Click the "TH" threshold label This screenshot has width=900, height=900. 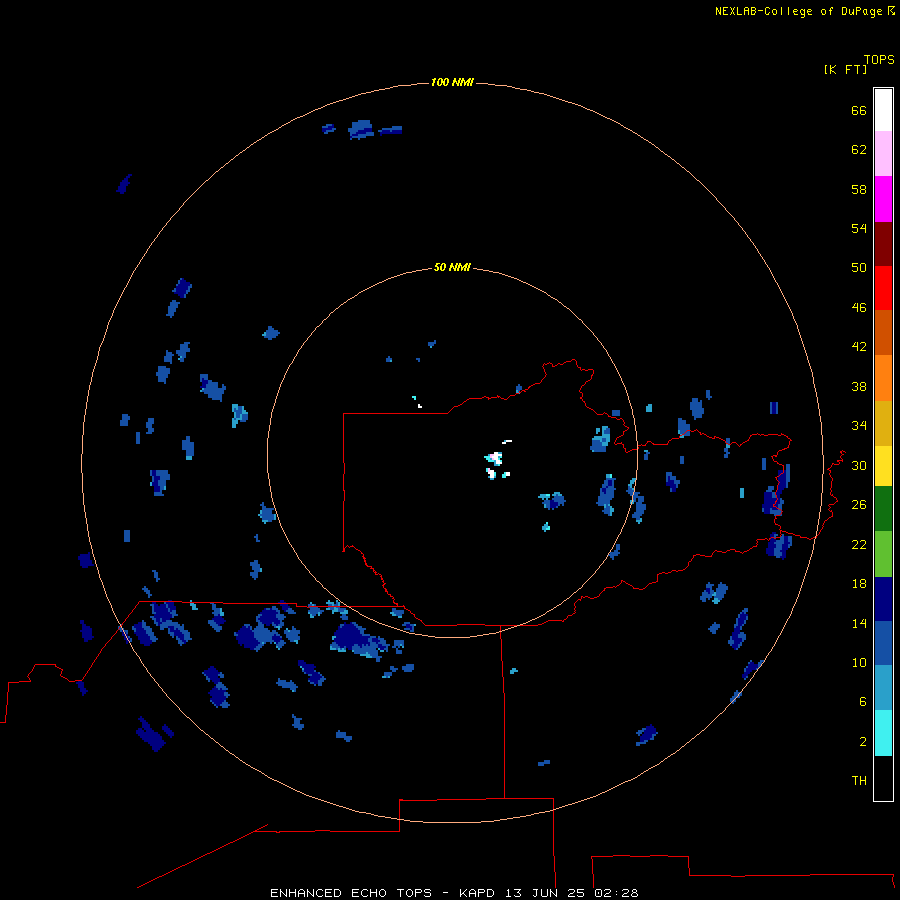click(x=859, y=781)
